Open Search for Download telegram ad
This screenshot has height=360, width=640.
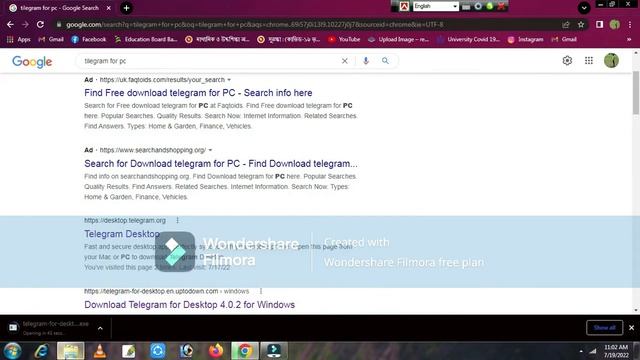[x=221, y=163]
